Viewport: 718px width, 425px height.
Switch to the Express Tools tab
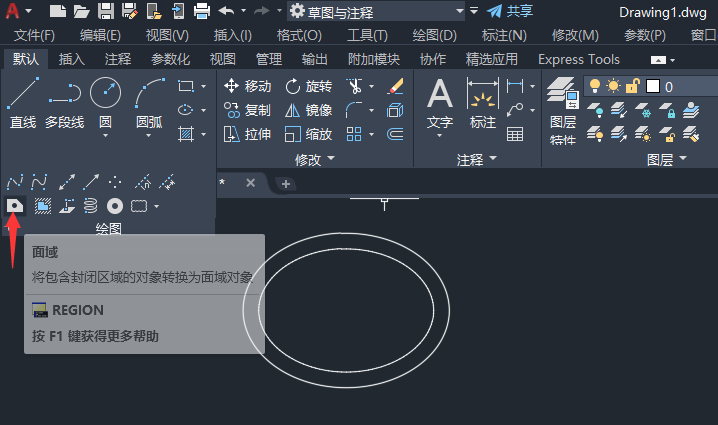coord(579,59)
